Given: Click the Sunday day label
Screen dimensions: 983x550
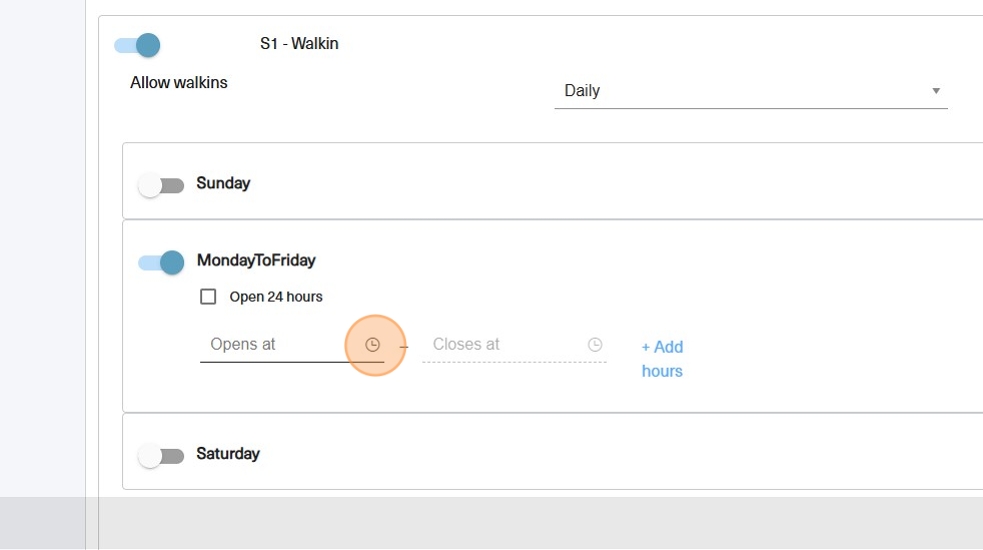Looking at the screenshot, I should pyautogui.click(x=223, y=184).
